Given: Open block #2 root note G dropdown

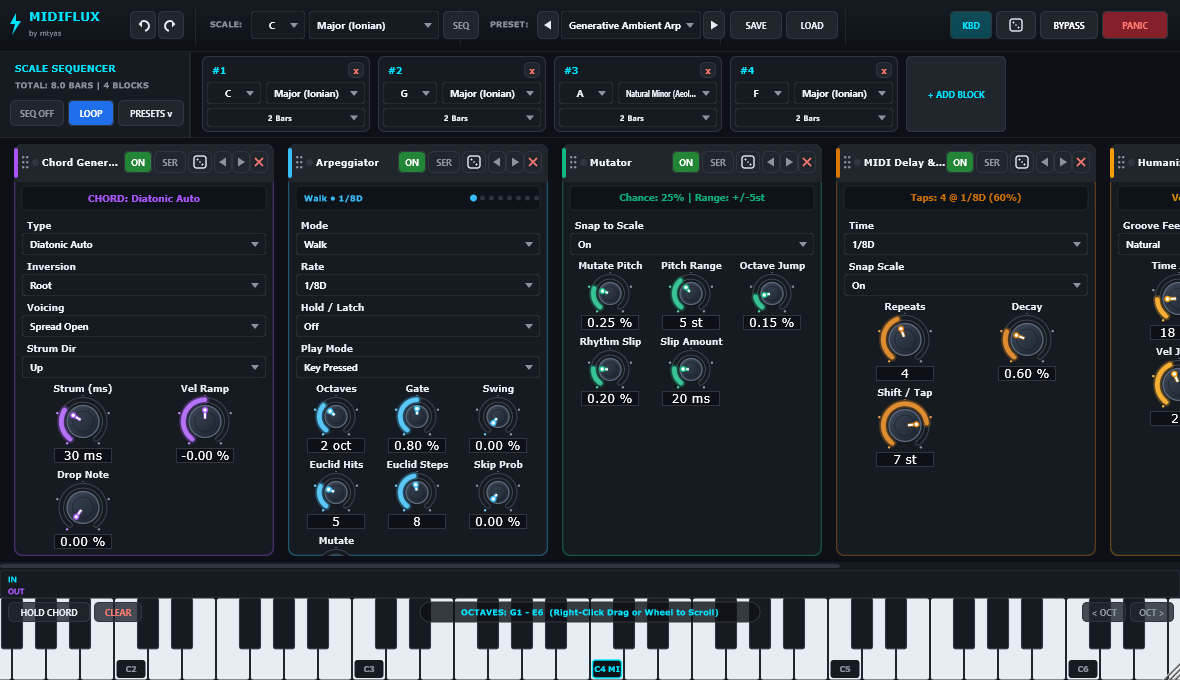Looking at the screenshot, I should pyautogui.click(x=409, y=94).
